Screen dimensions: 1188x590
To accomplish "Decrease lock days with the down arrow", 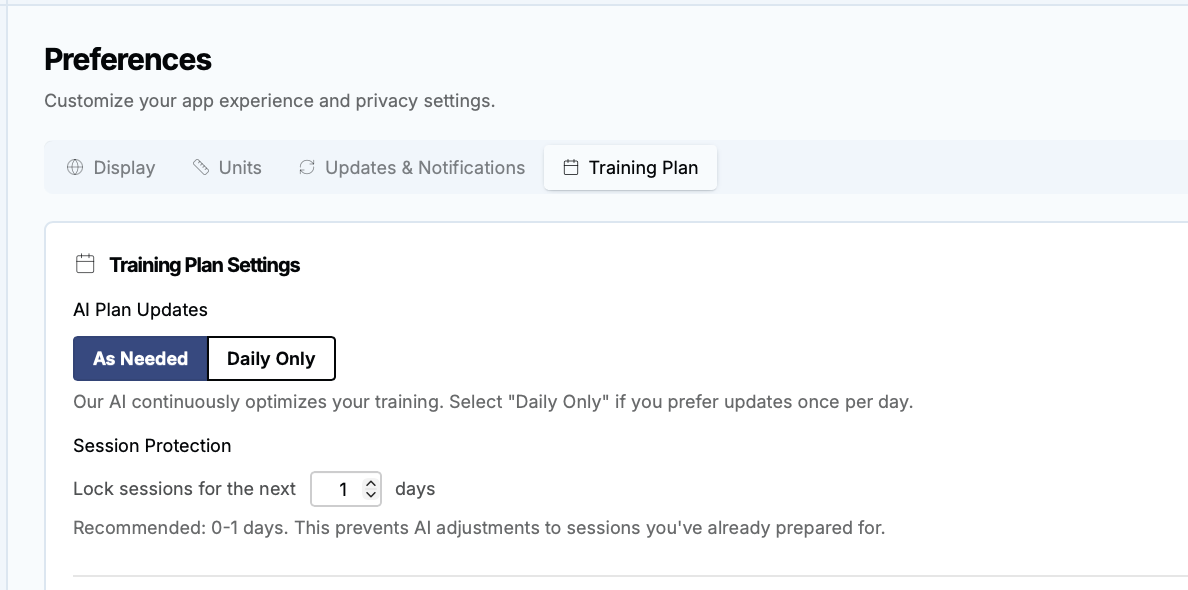I will (x=371, y=495).
